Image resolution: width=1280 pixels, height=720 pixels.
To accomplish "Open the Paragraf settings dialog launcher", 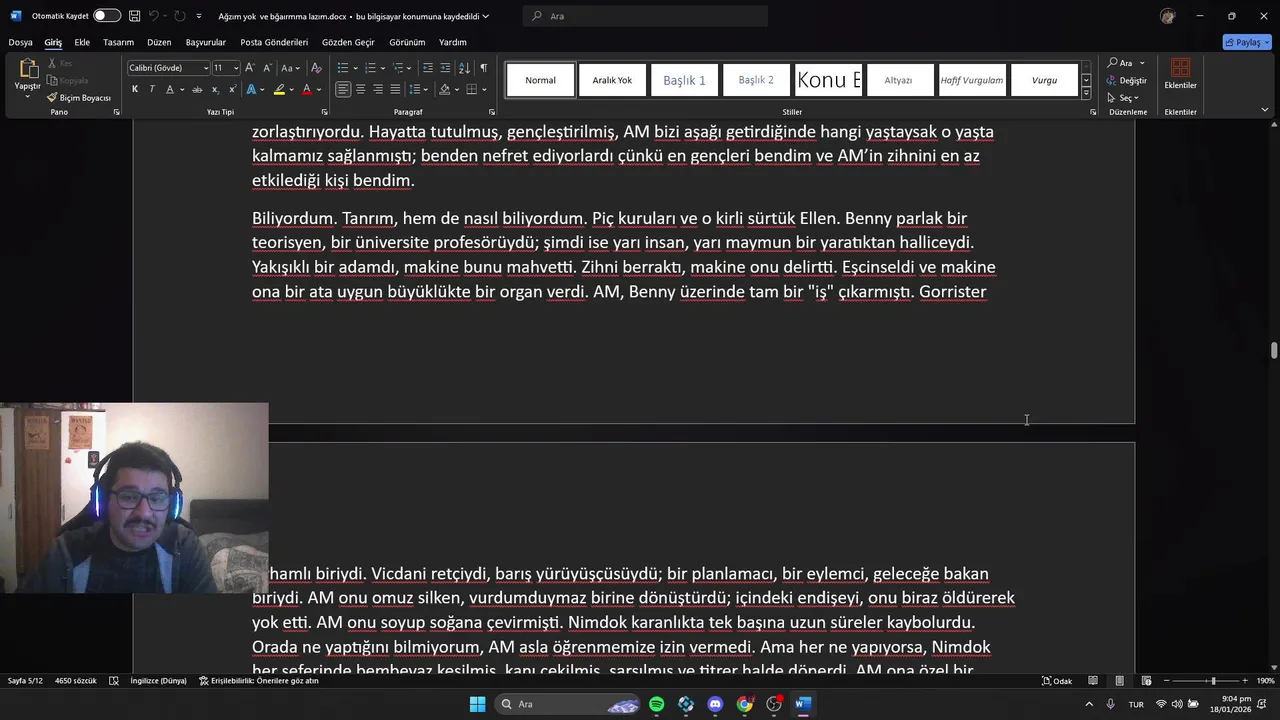I will point(492,112).
